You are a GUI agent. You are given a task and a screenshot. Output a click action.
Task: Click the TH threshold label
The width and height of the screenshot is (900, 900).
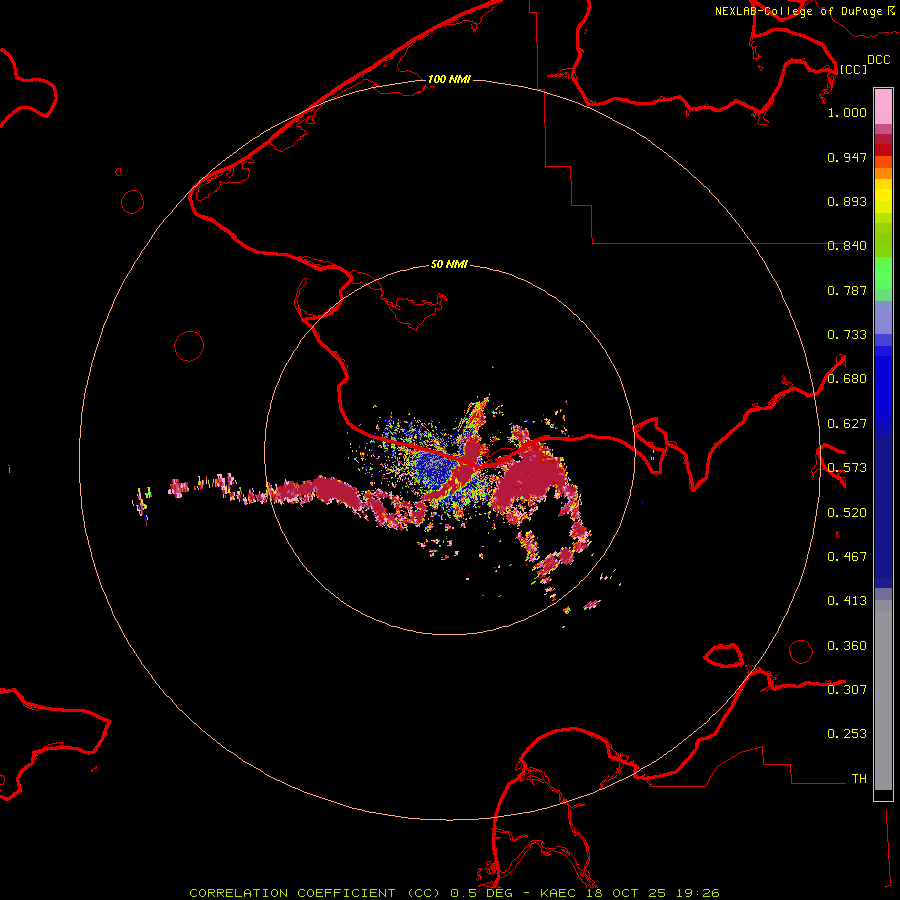pyautogui.click(x=859, y=779)
